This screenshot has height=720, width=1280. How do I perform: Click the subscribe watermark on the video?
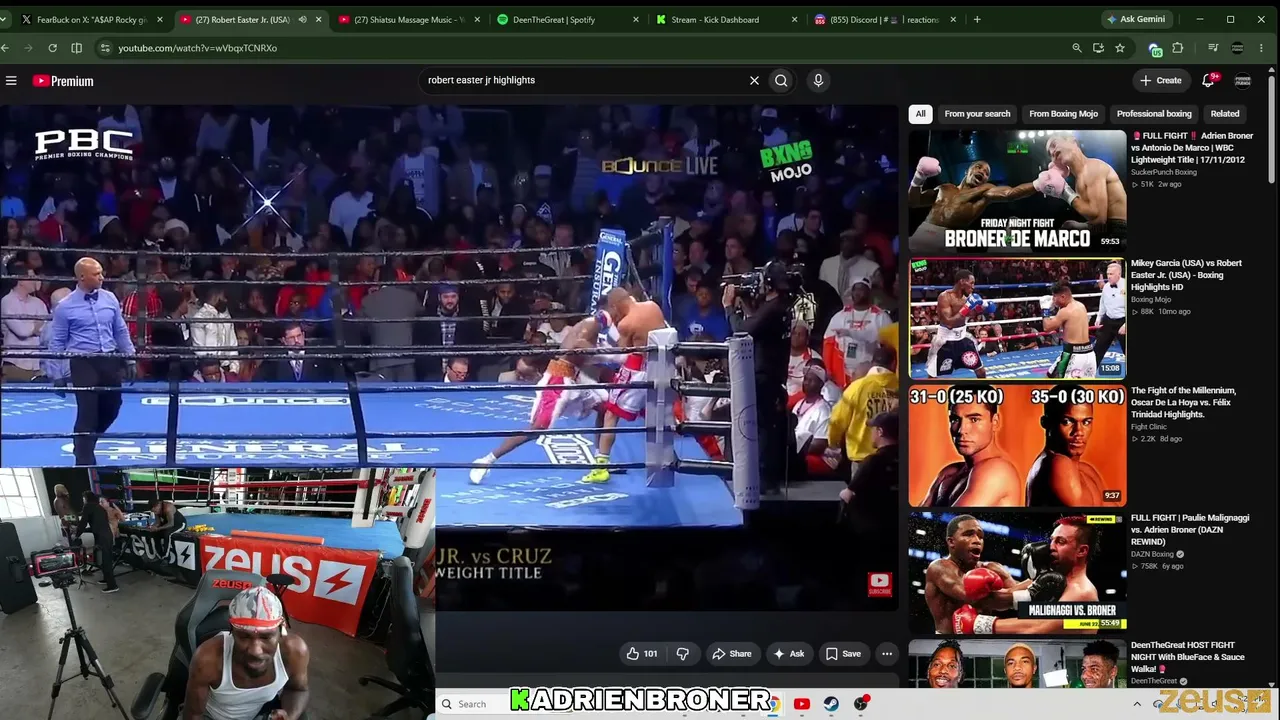[x=879, y=583]
